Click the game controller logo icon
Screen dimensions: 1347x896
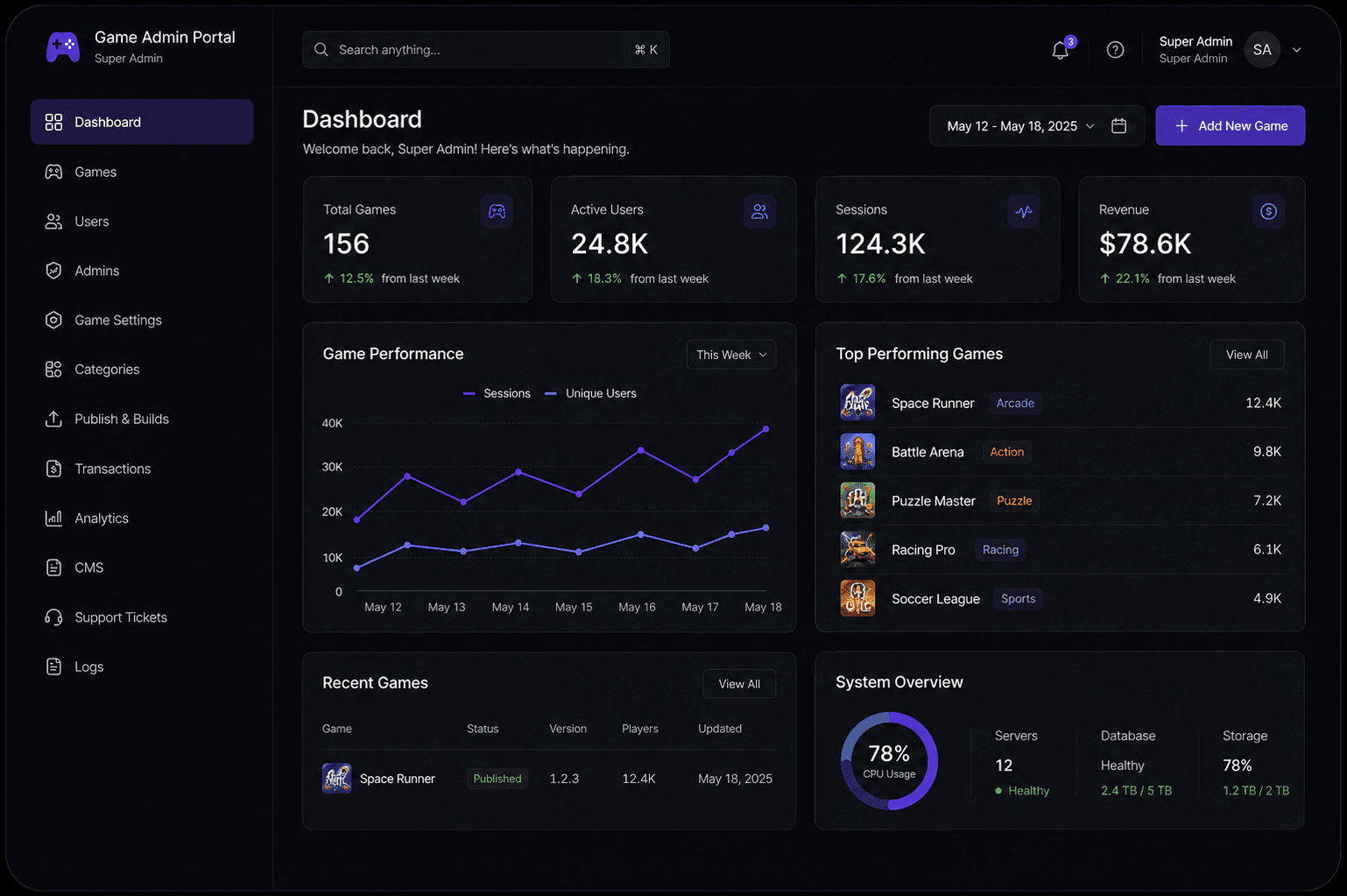63,47
